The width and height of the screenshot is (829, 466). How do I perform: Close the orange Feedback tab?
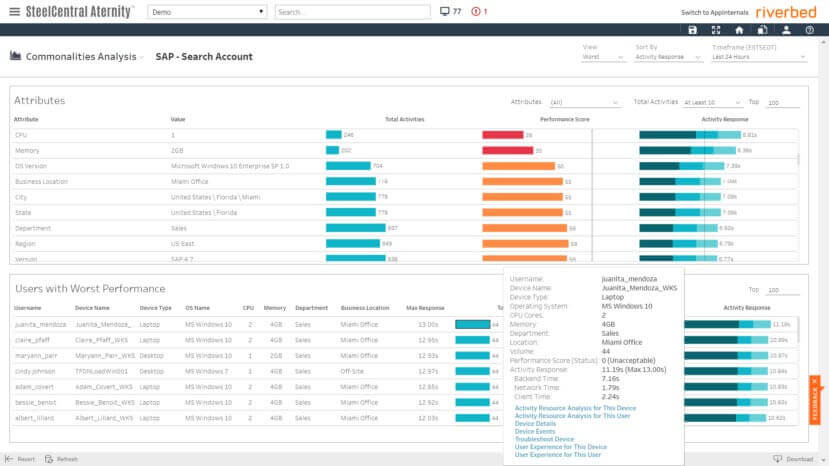(x=815, y=381)
